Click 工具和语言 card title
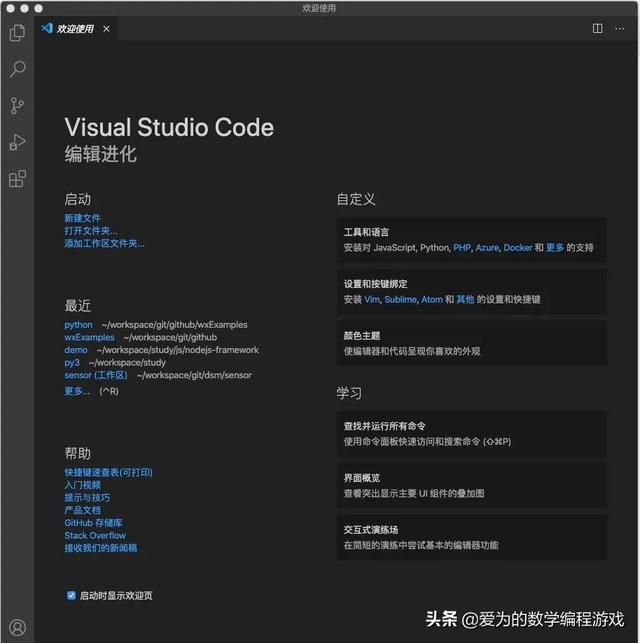 pyautogui.click(x=366, y=232)
